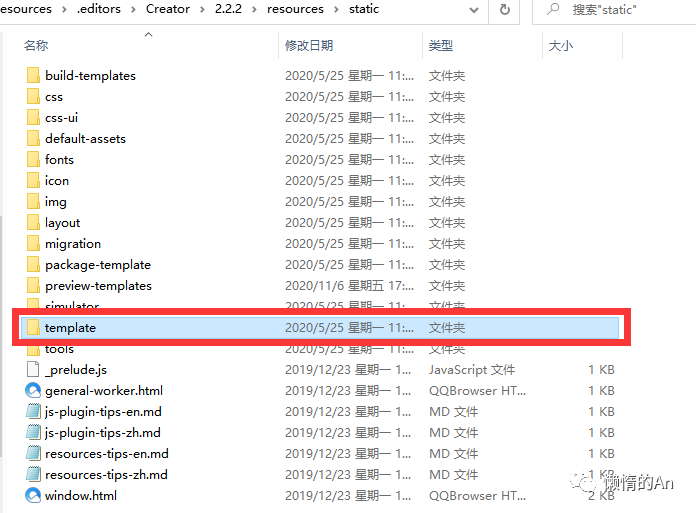Image resolution: width=696 pixels, height=513 pixels.
Task: Click the css folder icon
Action: [x=33, y=96]
